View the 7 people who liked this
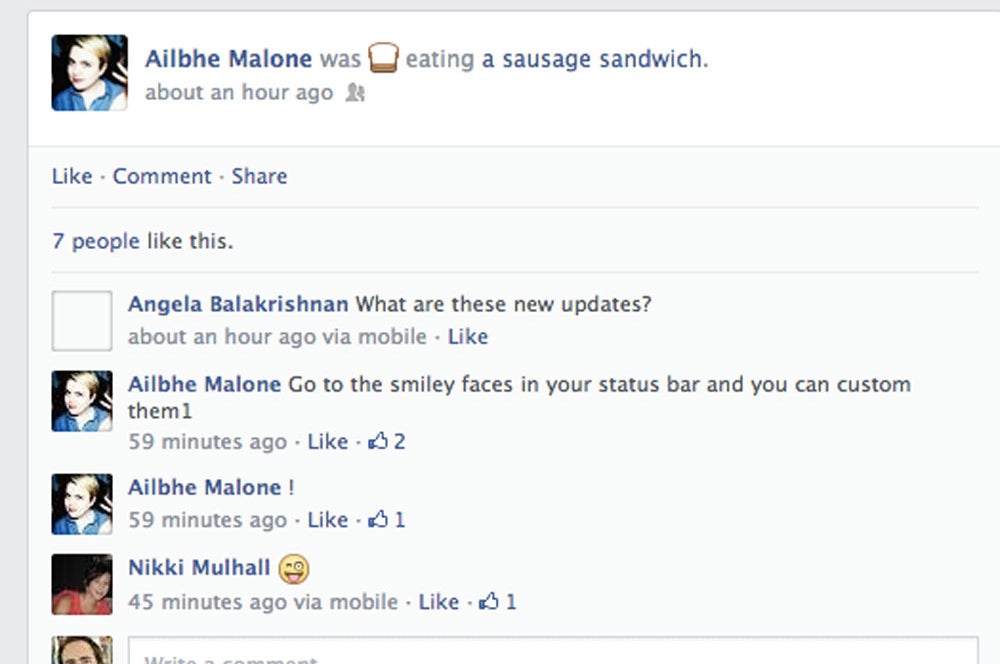 tap(96, 241)
